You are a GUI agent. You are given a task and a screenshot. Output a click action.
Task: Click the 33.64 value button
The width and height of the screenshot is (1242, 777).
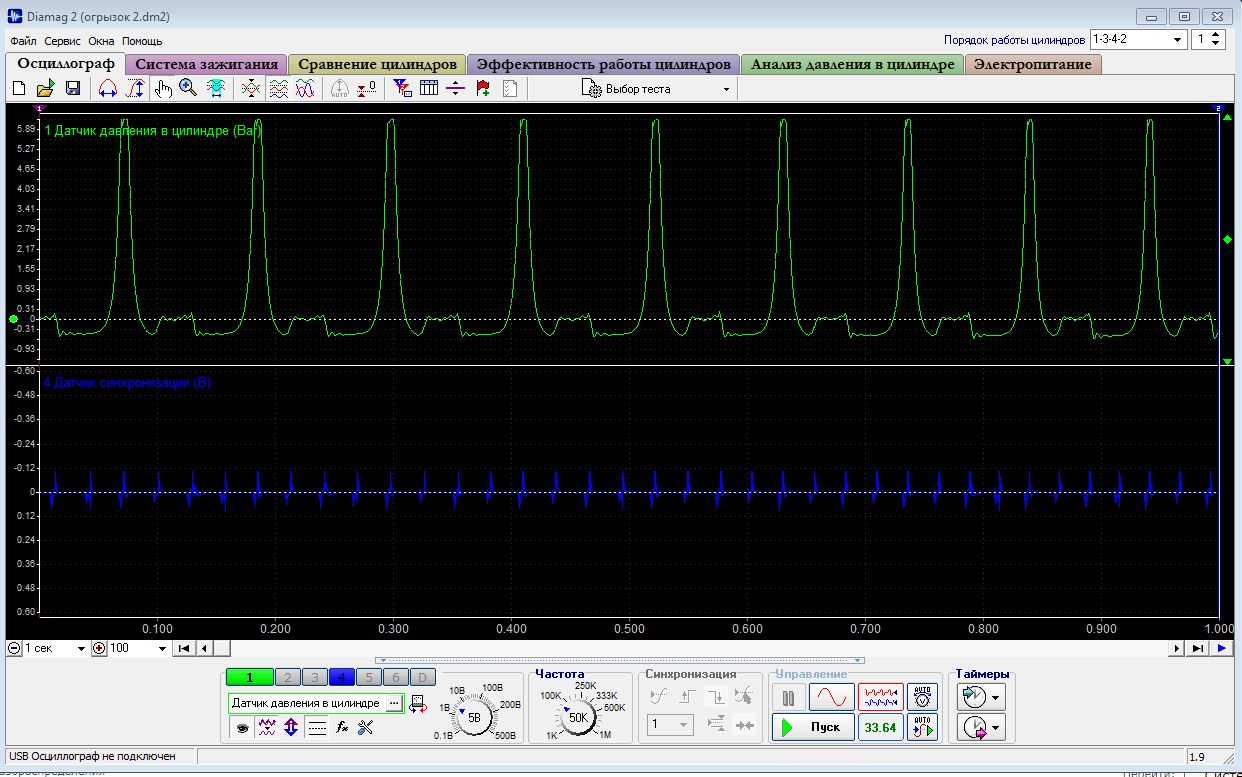pyautogui.click(x=880, y=727)
